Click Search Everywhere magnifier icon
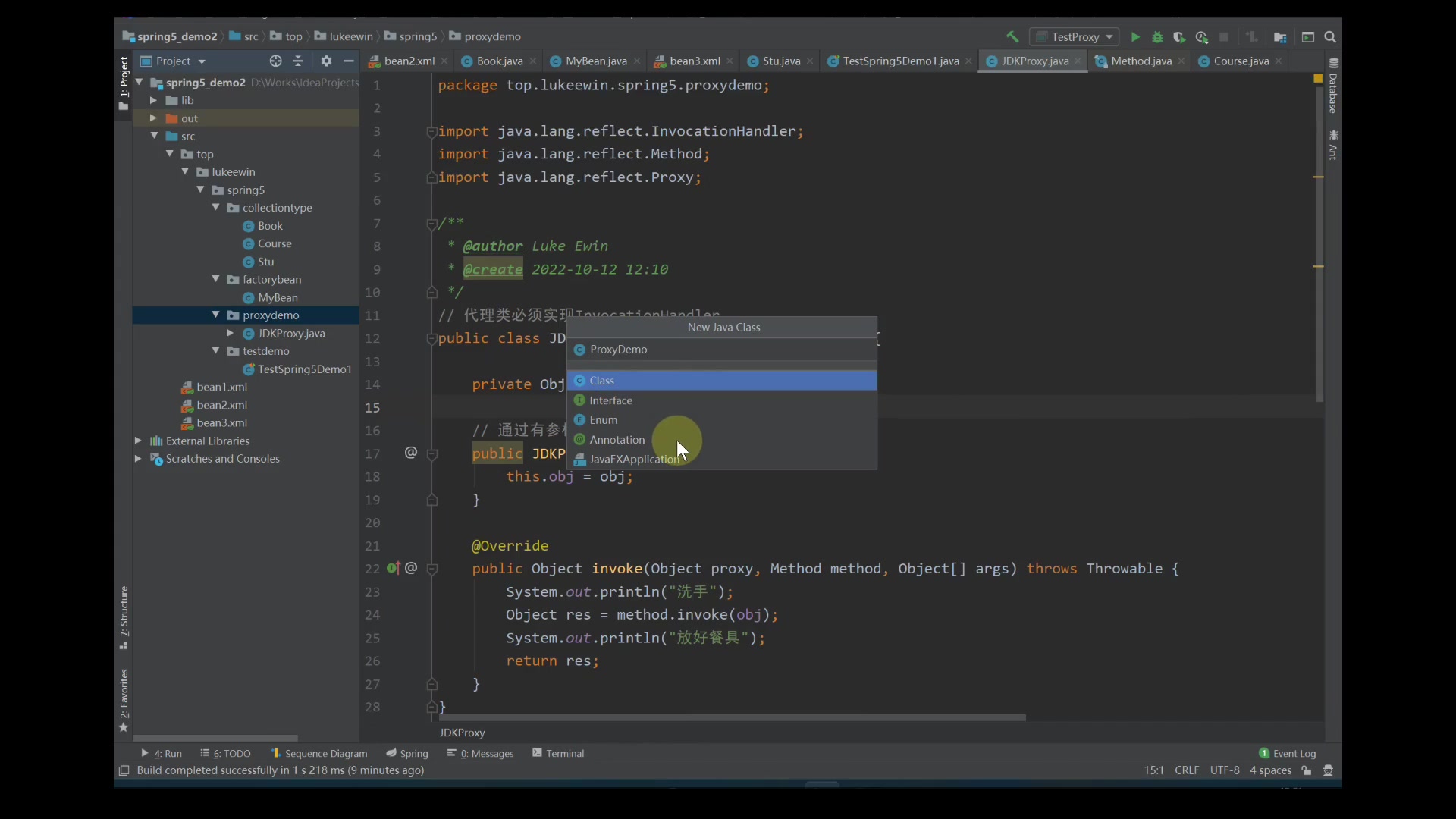 [x=1330, y=36]
